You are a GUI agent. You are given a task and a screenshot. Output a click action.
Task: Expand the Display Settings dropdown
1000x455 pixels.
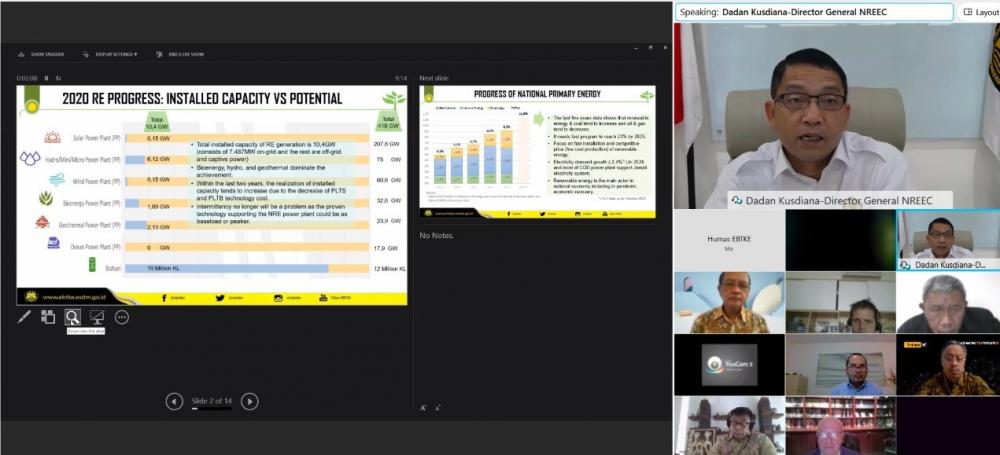tap(115, 54)
